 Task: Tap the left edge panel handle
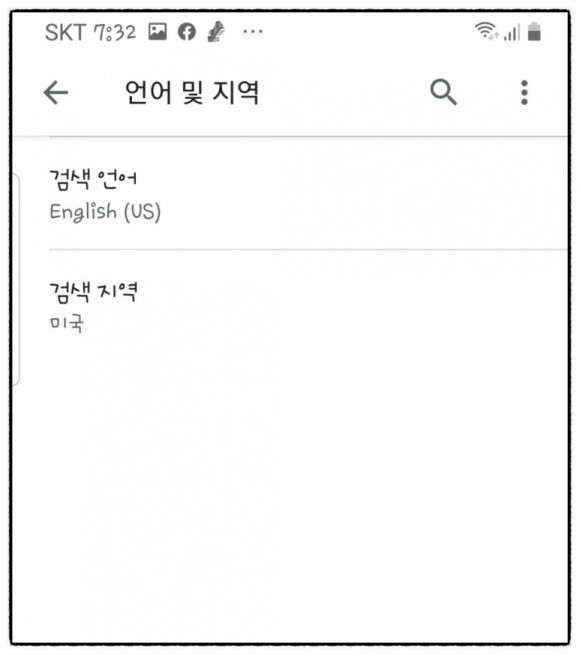click(x=15, y=279)
